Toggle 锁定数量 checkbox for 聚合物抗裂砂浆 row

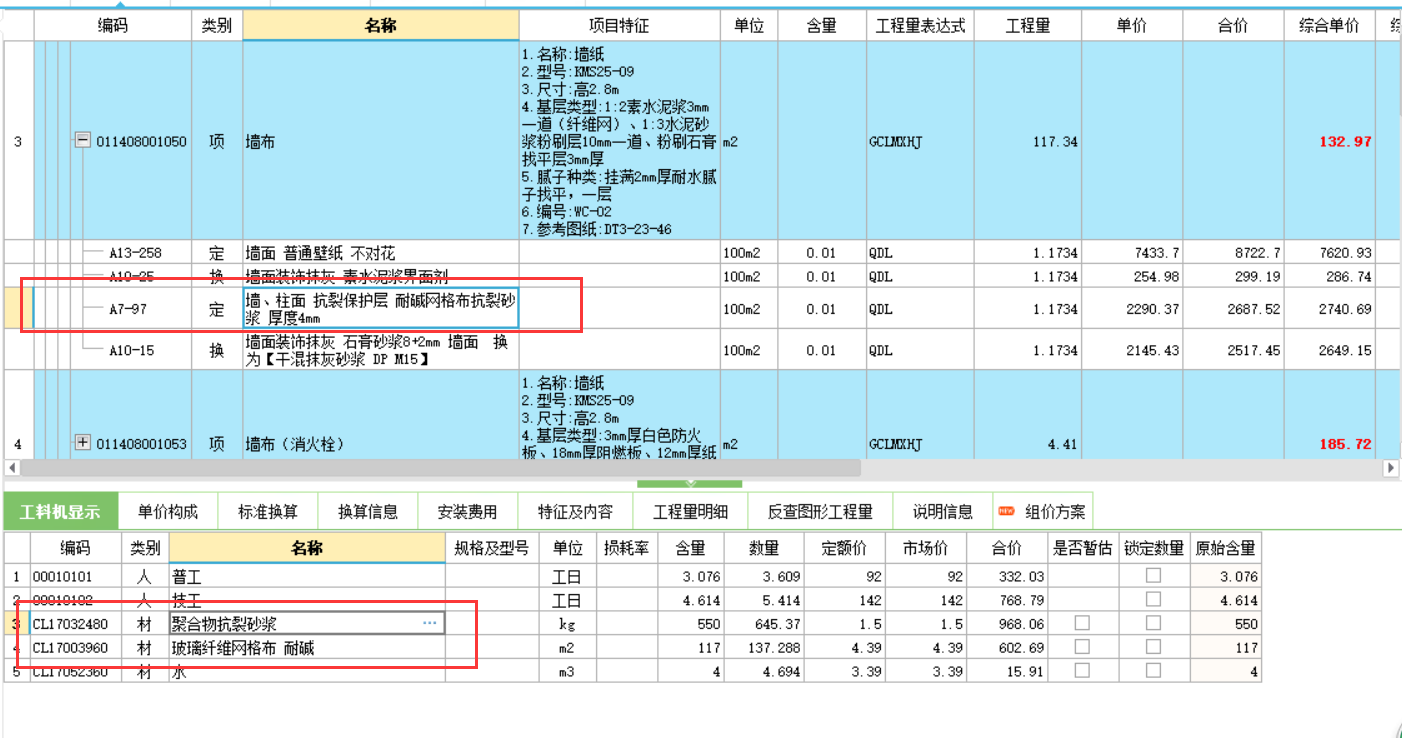pos(1154,623)
